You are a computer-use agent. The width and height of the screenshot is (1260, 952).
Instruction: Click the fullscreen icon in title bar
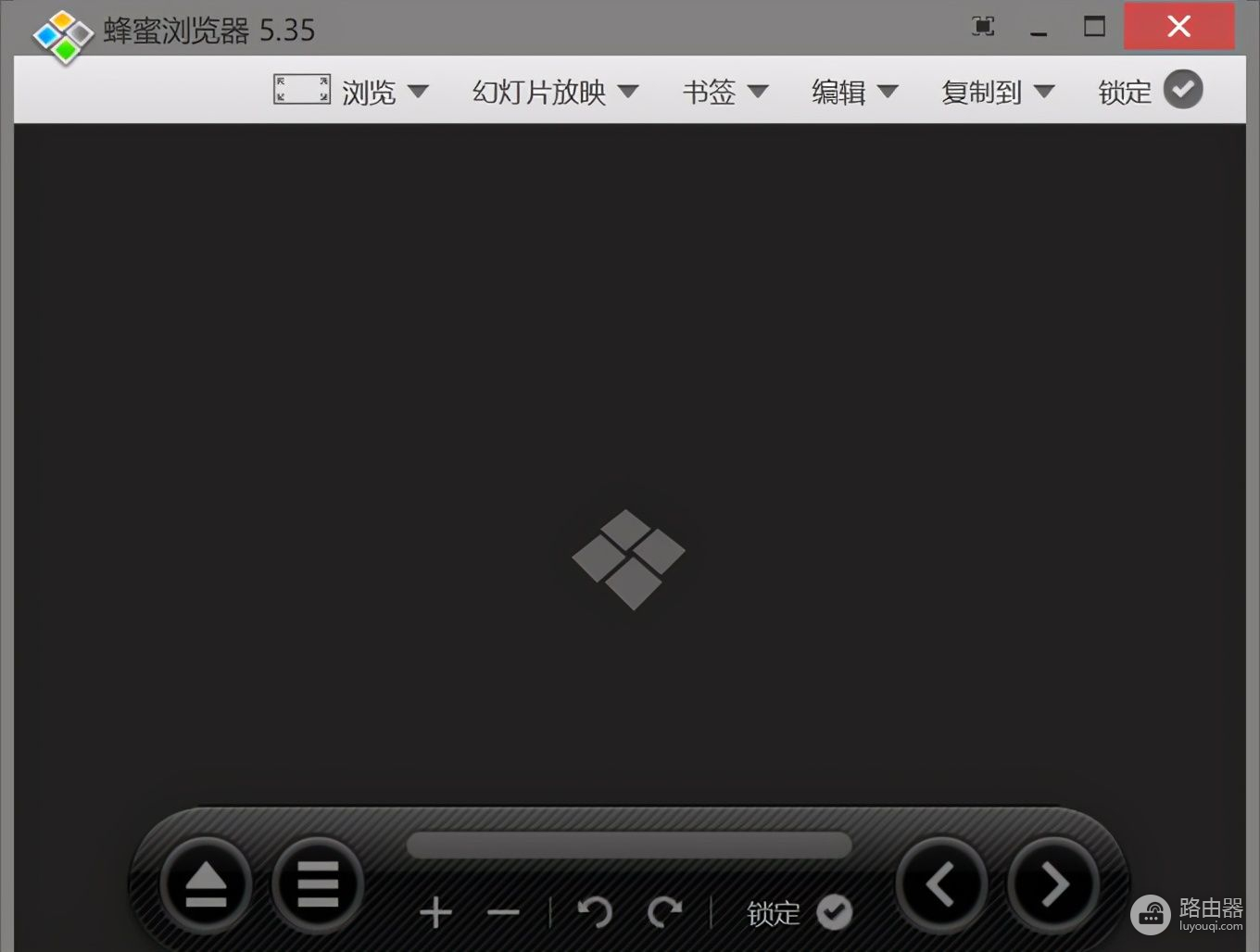coord(983,27)
